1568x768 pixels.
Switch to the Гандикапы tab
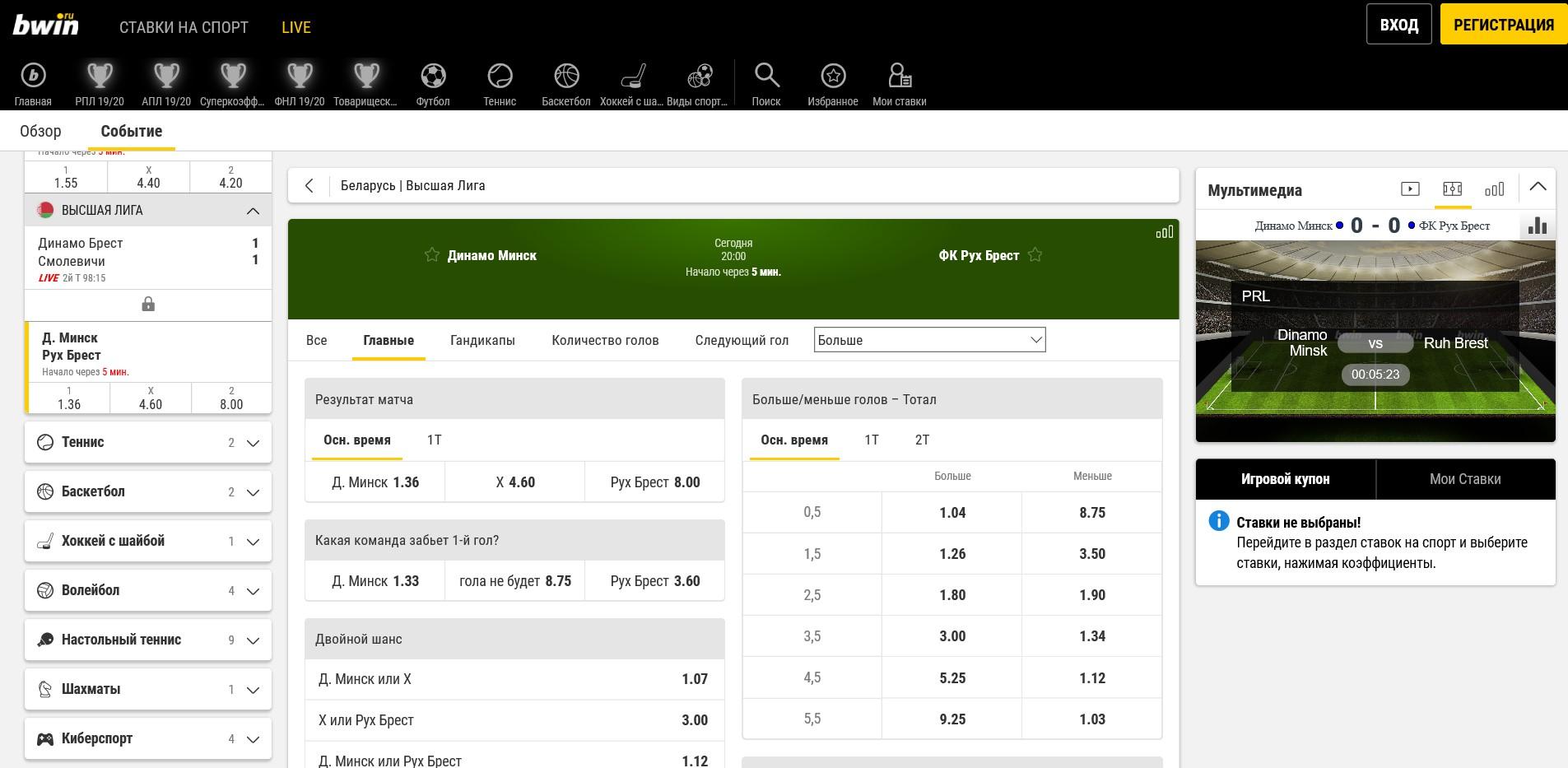pos(482,341)
